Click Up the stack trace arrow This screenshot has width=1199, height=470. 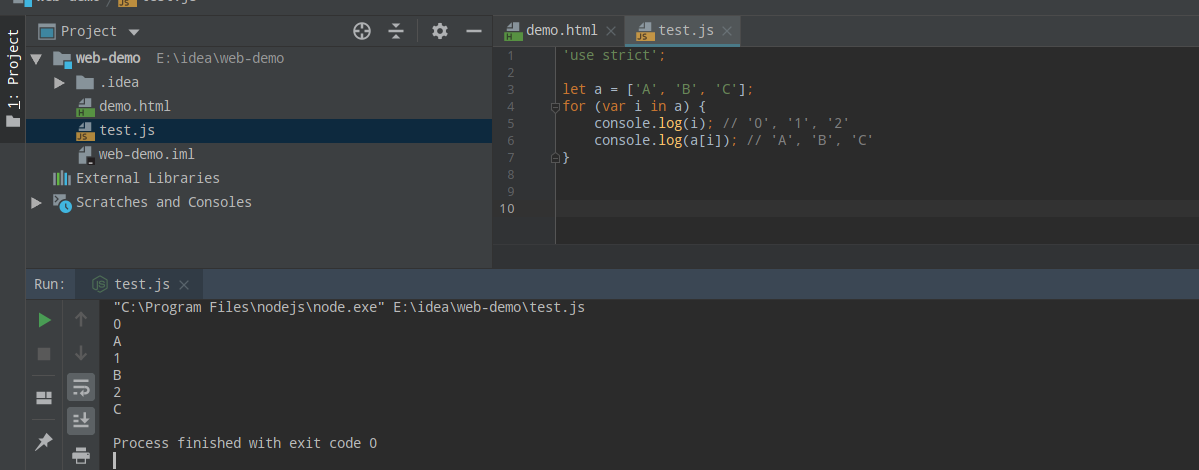[x=81, y=320]
